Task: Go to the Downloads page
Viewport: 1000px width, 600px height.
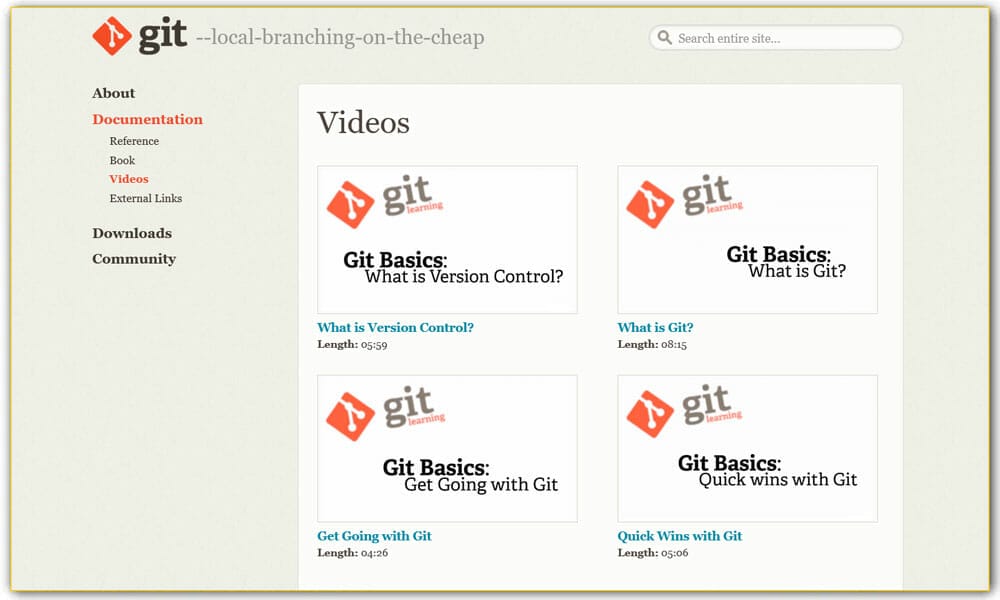Action: tap(131, 233)
